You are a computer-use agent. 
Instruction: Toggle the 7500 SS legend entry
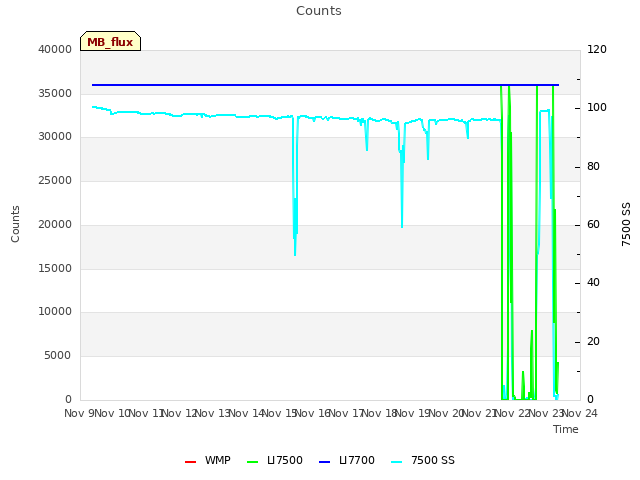(x=423, y=460)
